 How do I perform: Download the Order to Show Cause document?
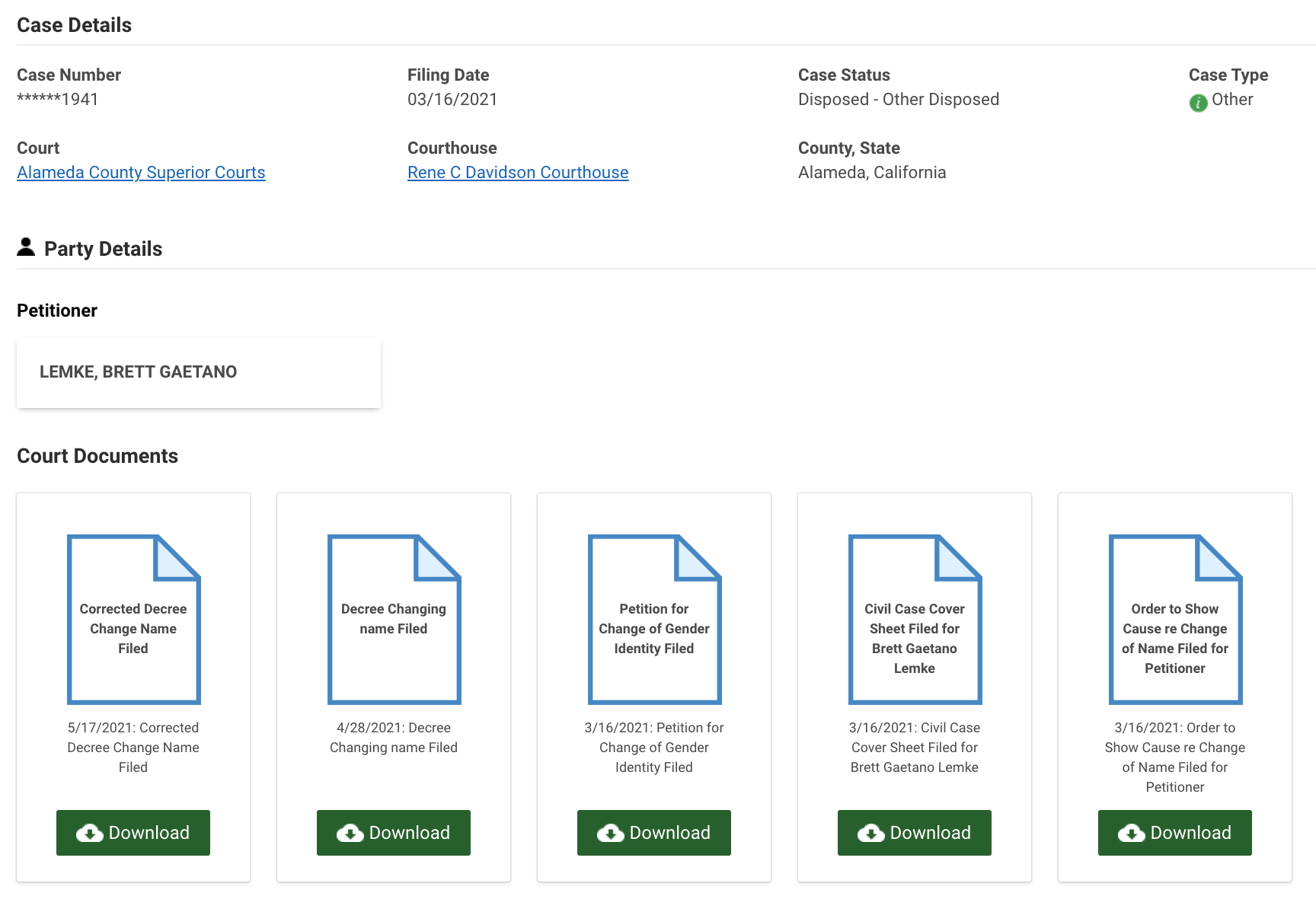click(x=1175, y=833)
